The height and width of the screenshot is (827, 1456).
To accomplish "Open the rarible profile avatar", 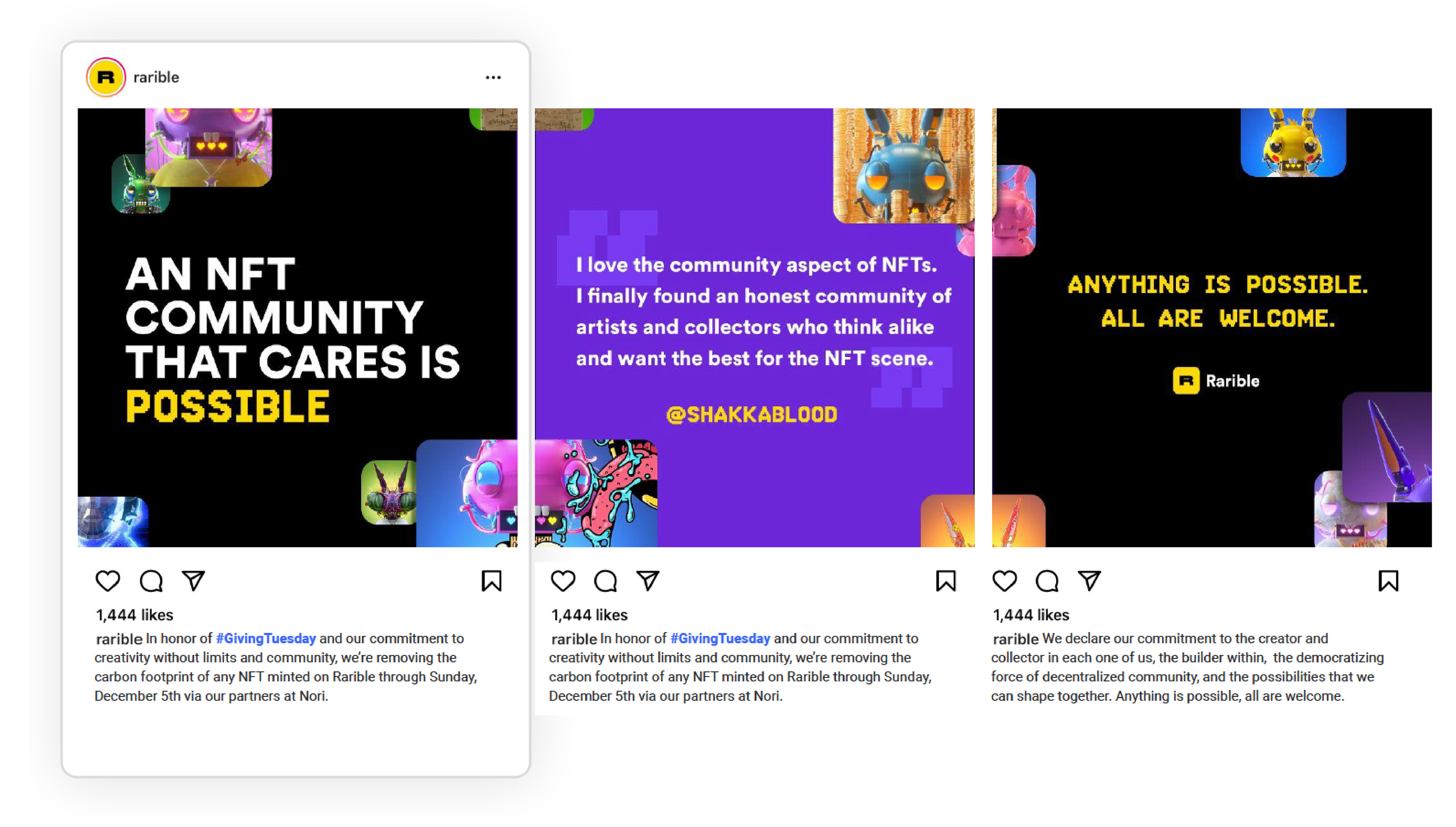I will coord(106,77).
